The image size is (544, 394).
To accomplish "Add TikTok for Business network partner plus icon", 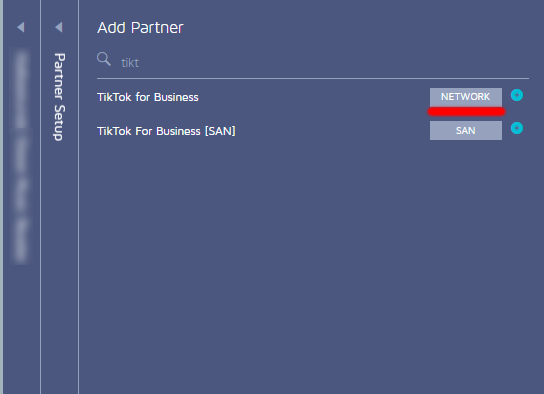I will click(x=517, y=95).
